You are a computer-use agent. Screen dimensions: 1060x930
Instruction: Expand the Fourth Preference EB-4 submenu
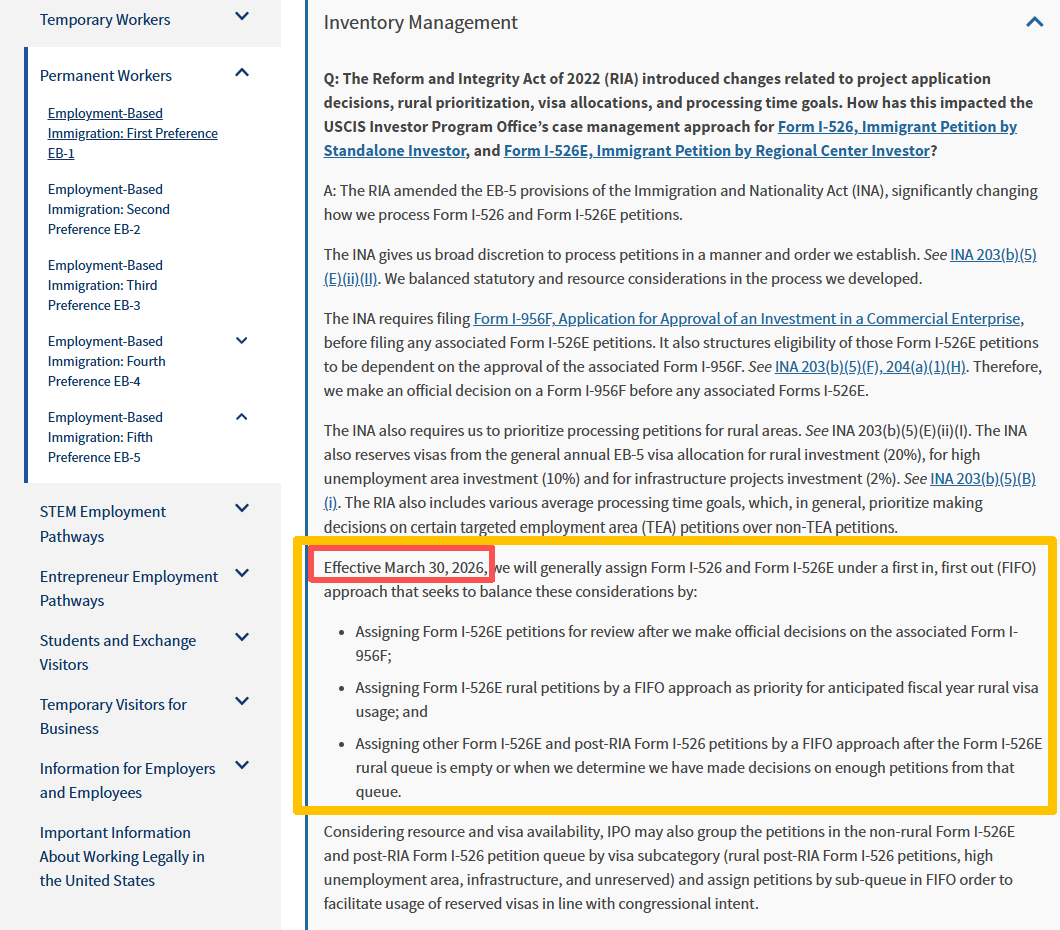(x=242, y=341)
